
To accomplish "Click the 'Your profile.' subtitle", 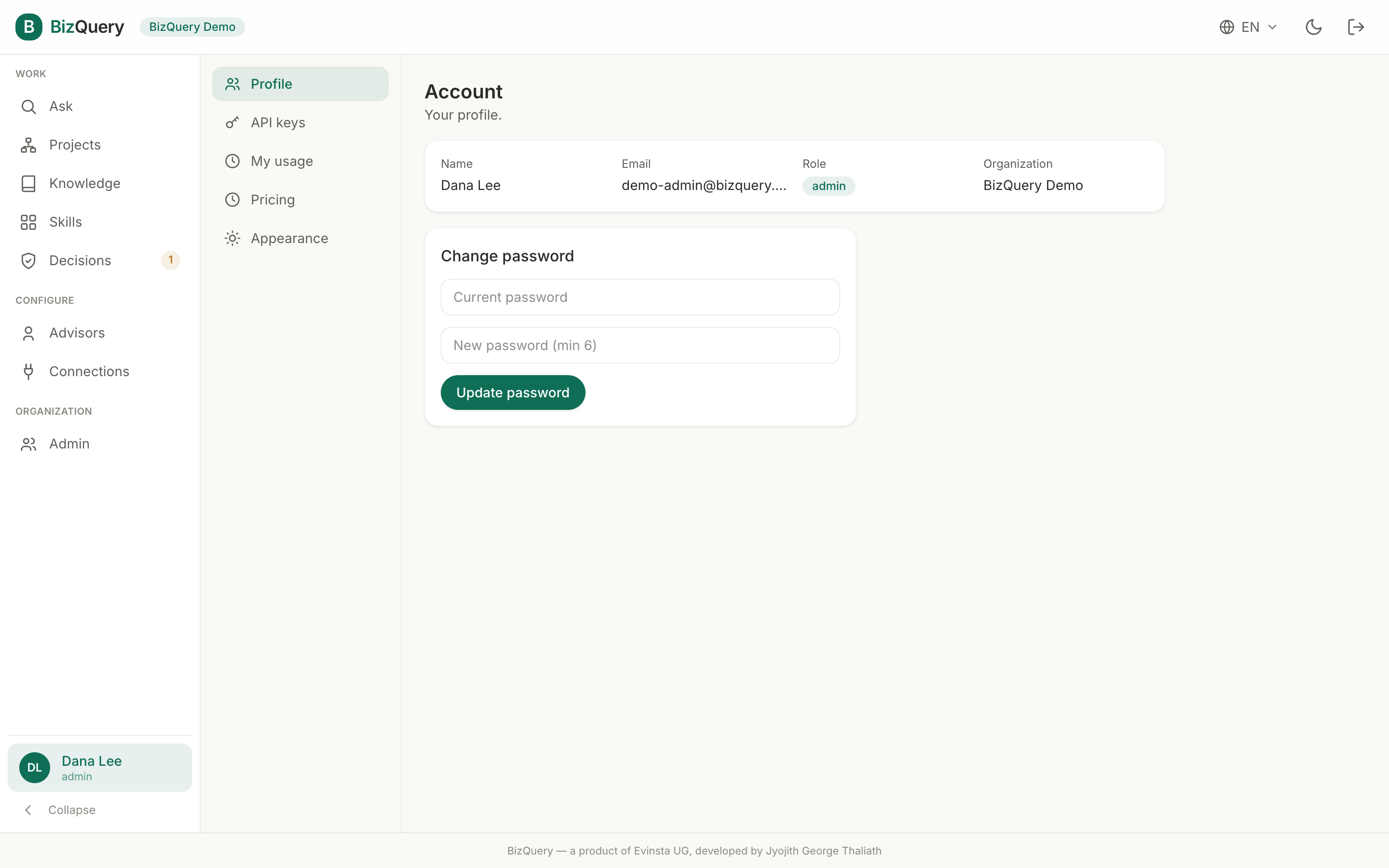I will [x=463, y=115].
